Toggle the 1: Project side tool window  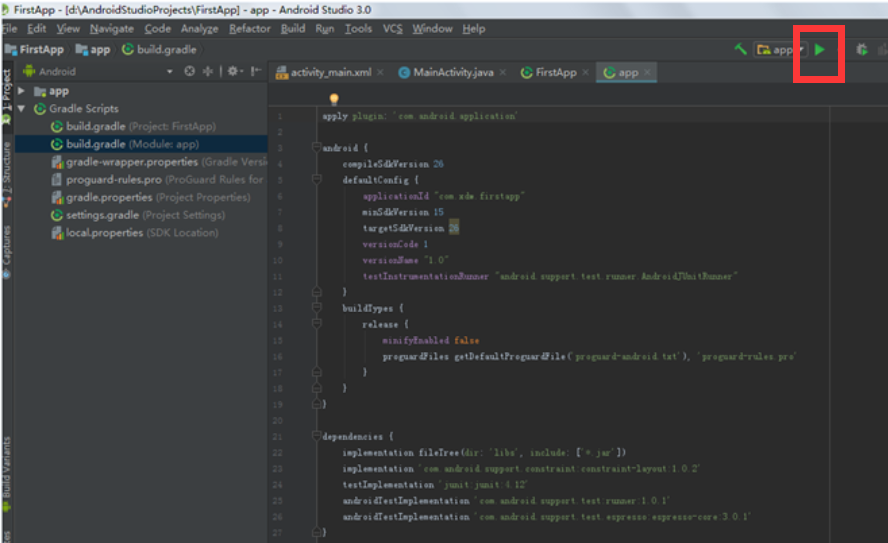point(6,95)
